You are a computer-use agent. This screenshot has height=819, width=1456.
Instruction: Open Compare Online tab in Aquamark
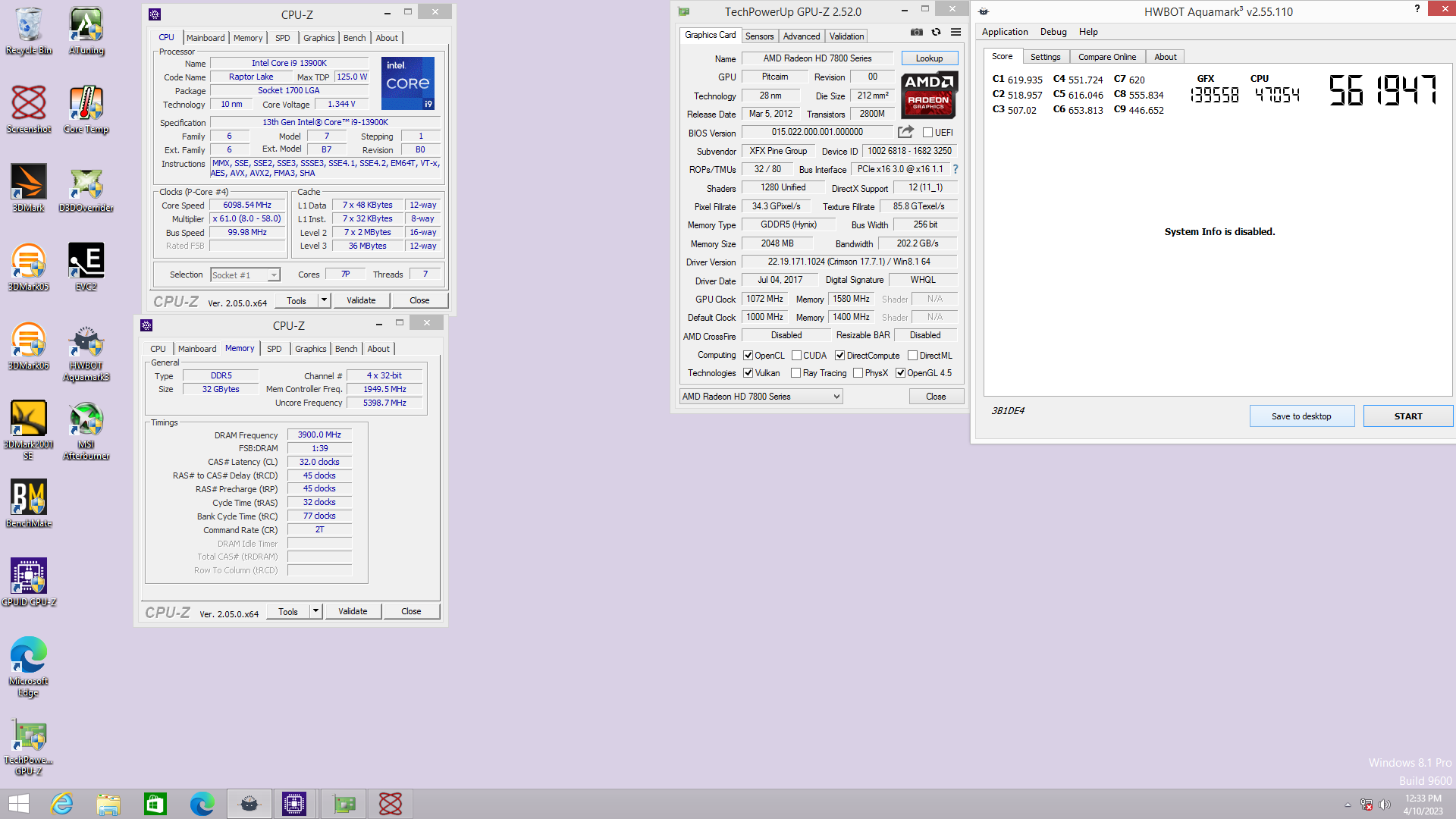click(1107, 57)
